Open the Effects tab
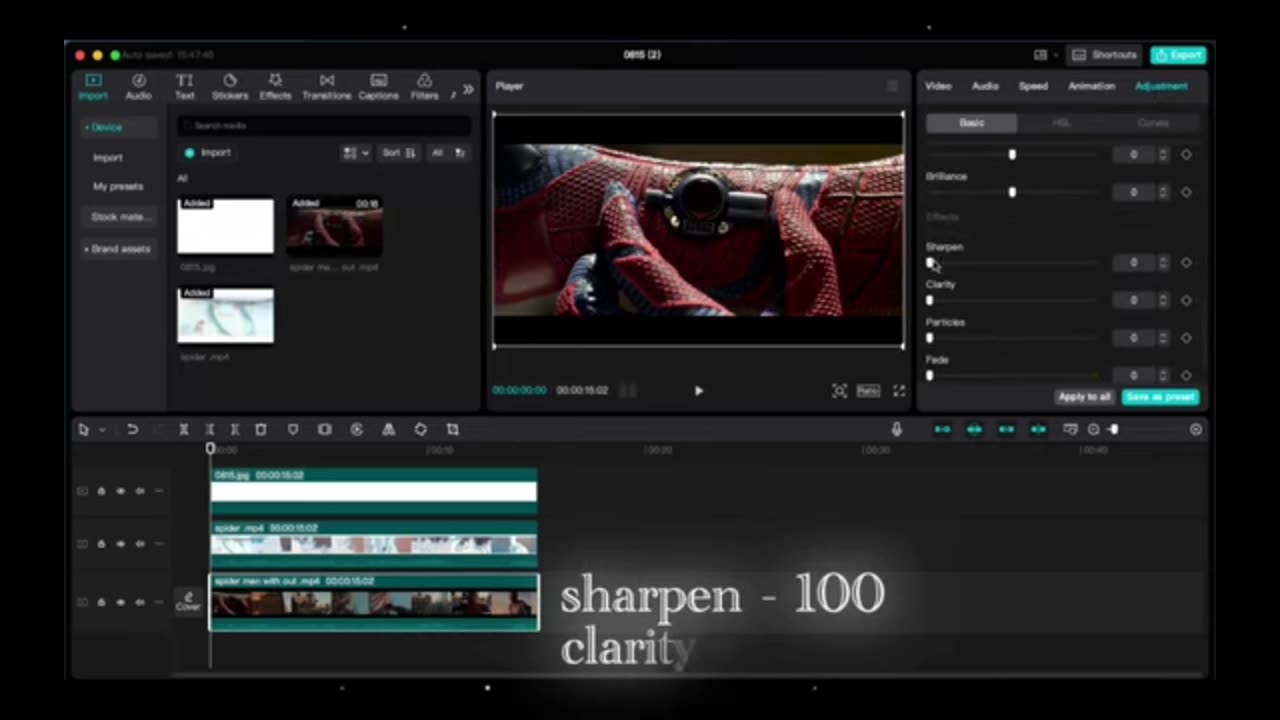 coord(275,87)
